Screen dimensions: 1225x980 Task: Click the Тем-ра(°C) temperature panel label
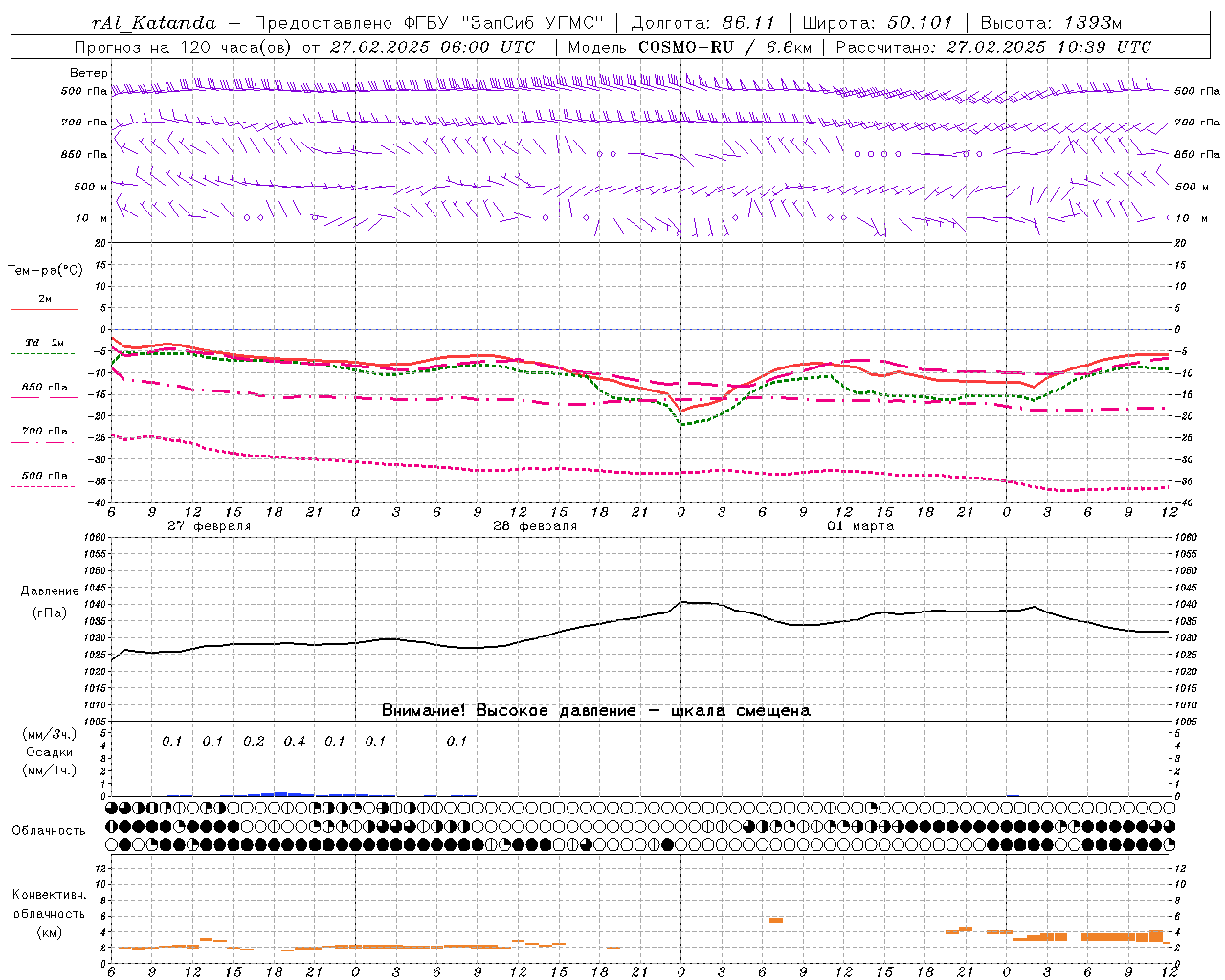click(x=45, y=270)
